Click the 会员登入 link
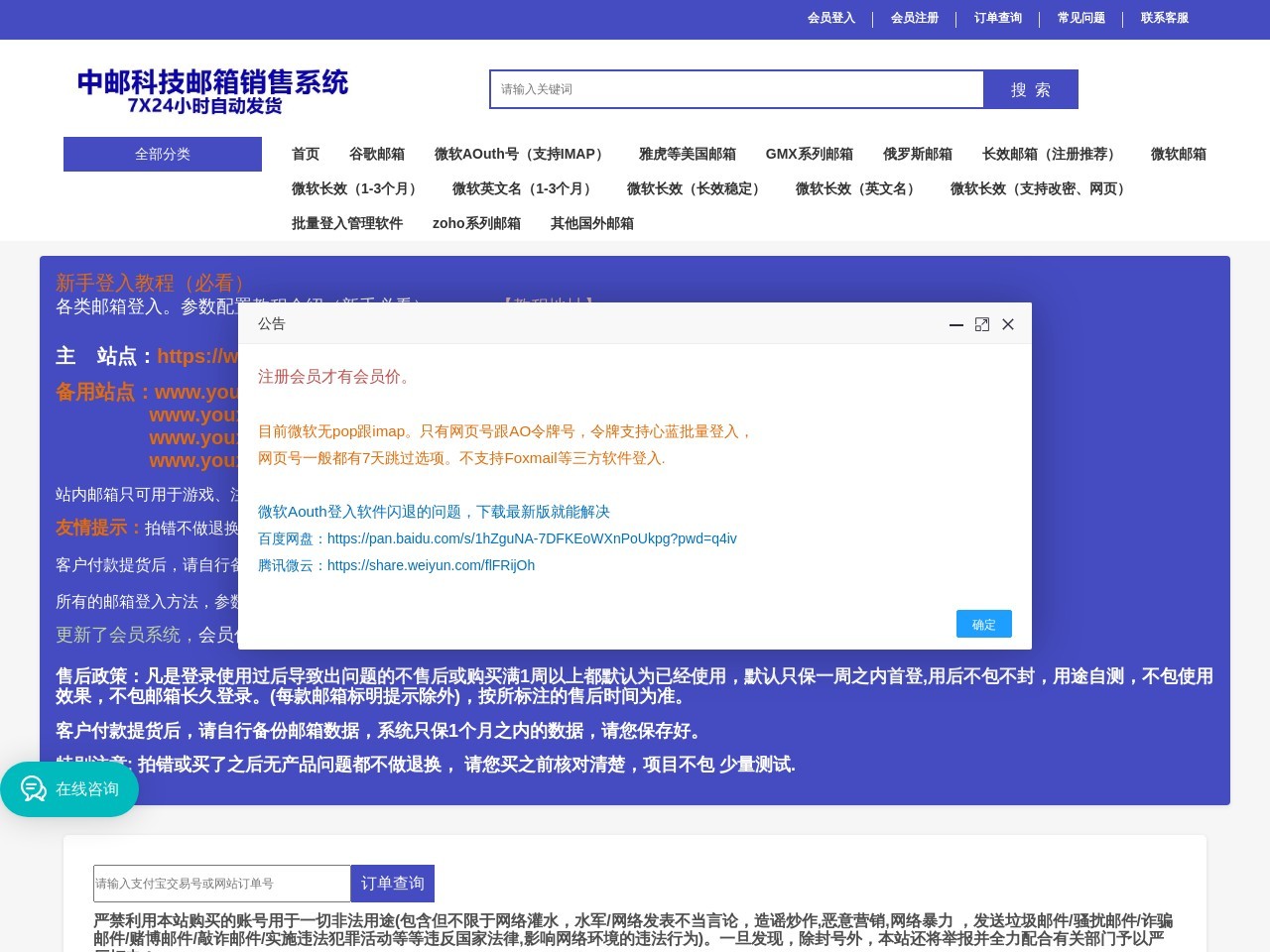Viewport: 1270px width, 952px height. [x=830, y=19]
